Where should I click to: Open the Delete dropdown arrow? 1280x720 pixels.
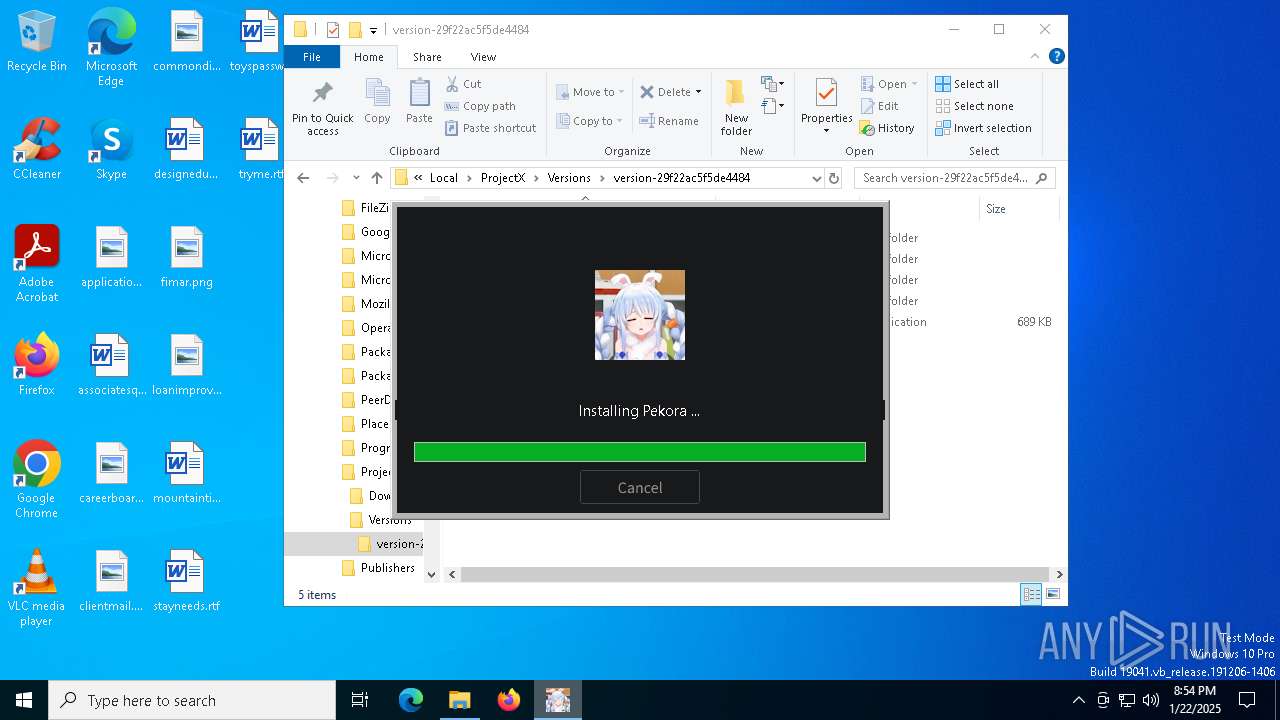tap(698, 92)
